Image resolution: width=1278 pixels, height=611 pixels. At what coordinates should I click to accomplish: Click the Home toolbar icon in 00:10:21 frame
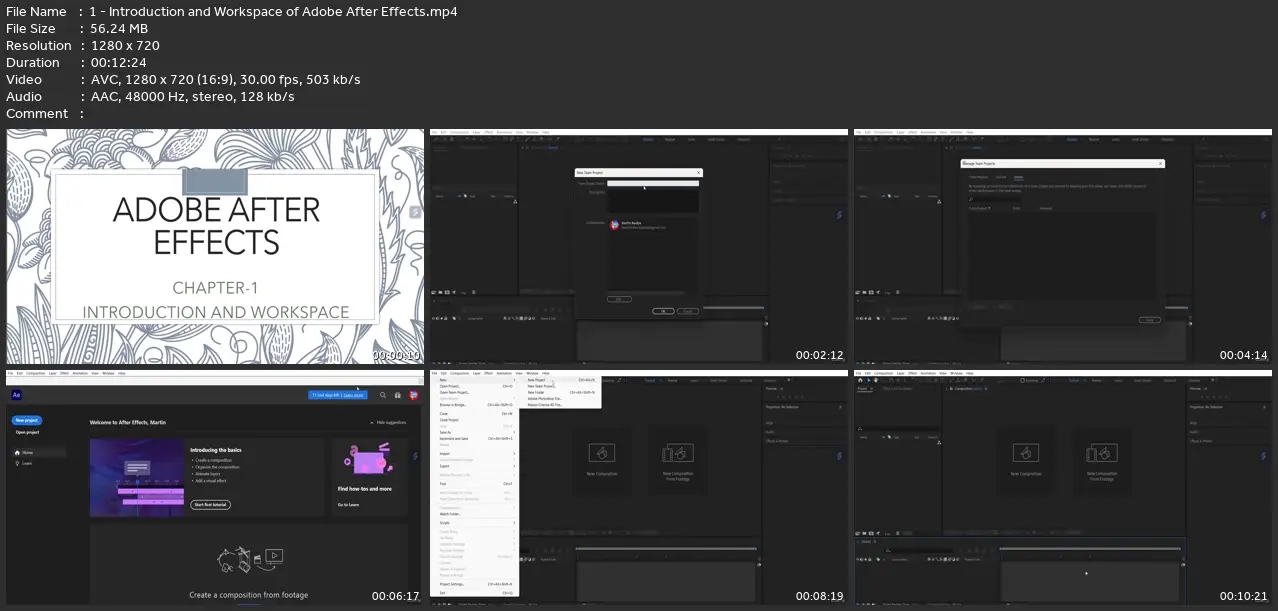click(860, 380)
